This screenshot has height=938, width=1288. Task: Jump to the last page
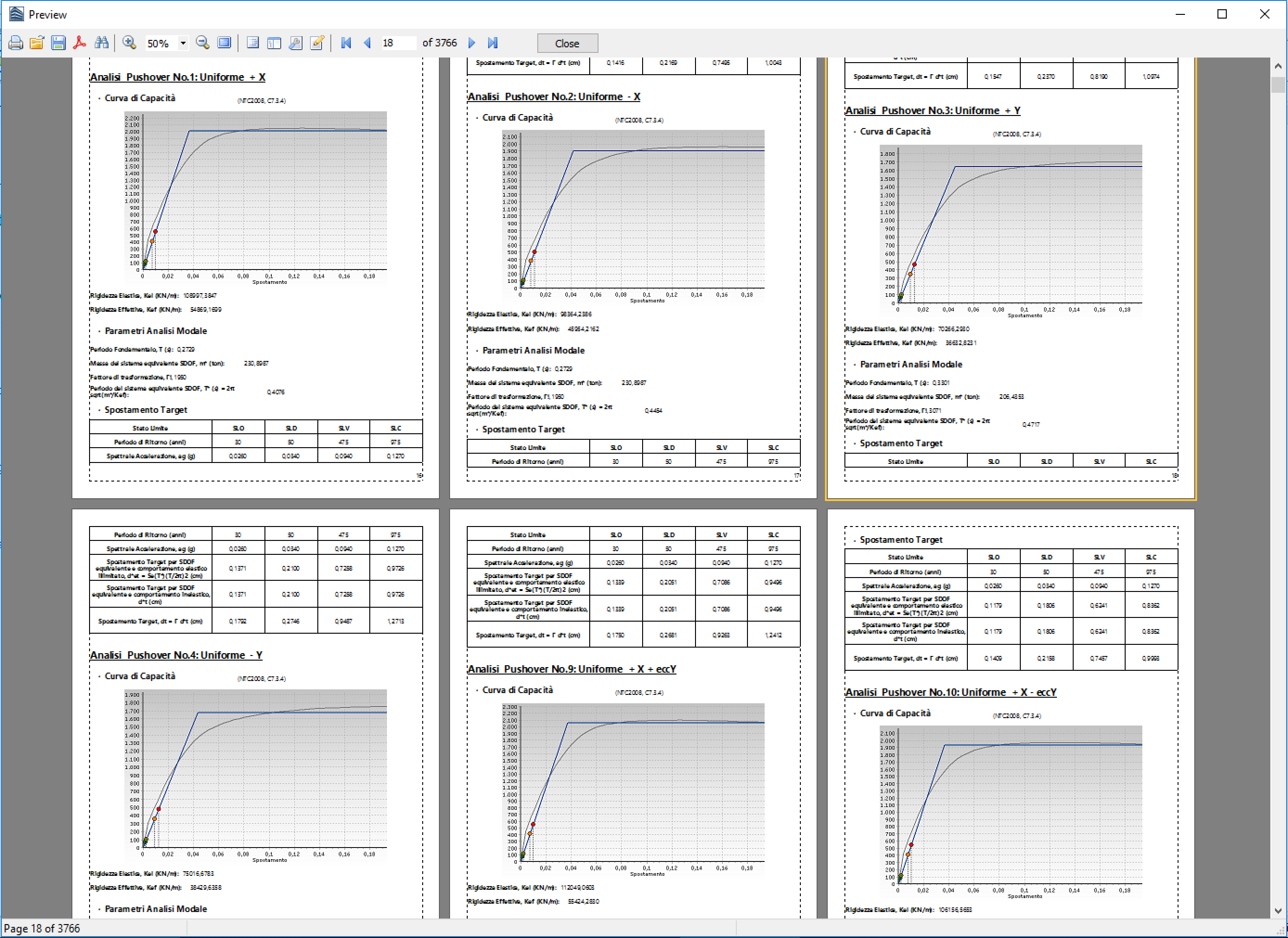click(x=492, y=43)
